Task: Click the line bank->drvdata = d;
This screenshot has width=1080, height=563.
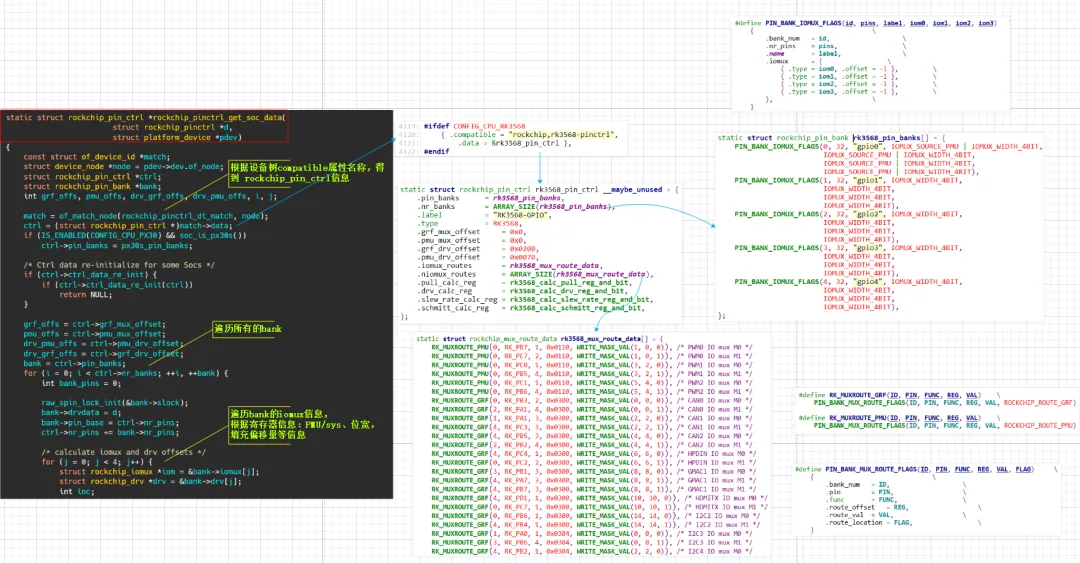Action: click(x=81, y=412)
